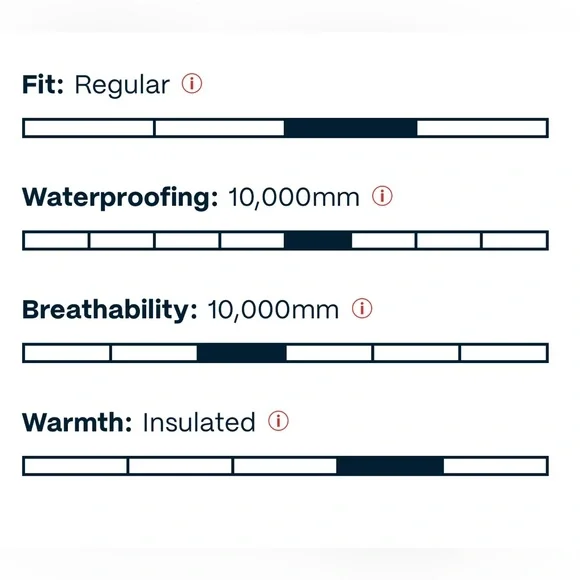Click the first segment of the Breathability bar
580x580 pixels.
click(x=67, y=353)
